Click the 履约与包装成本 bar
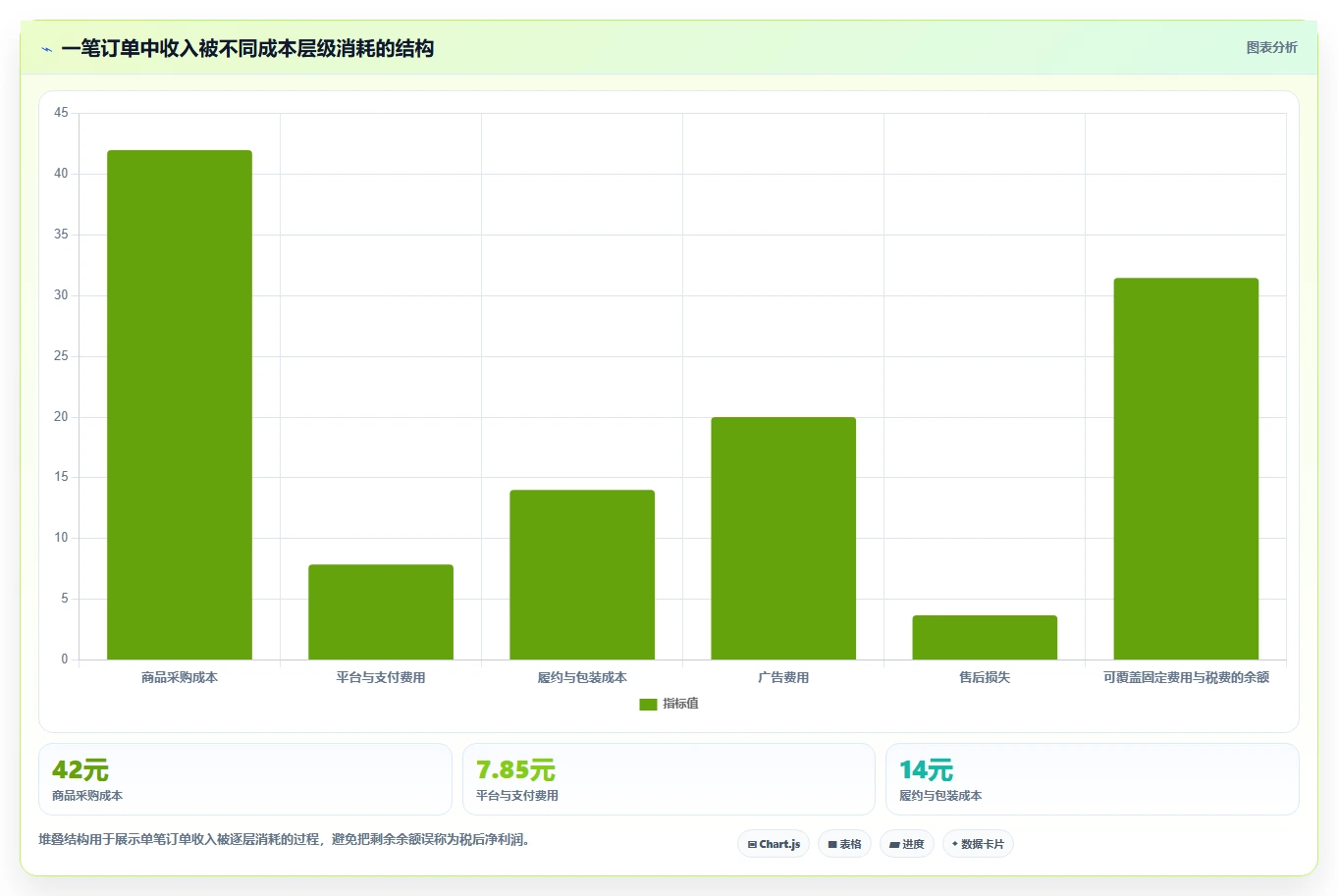This screenshot has width=1338, height=896. pos(582,574)
